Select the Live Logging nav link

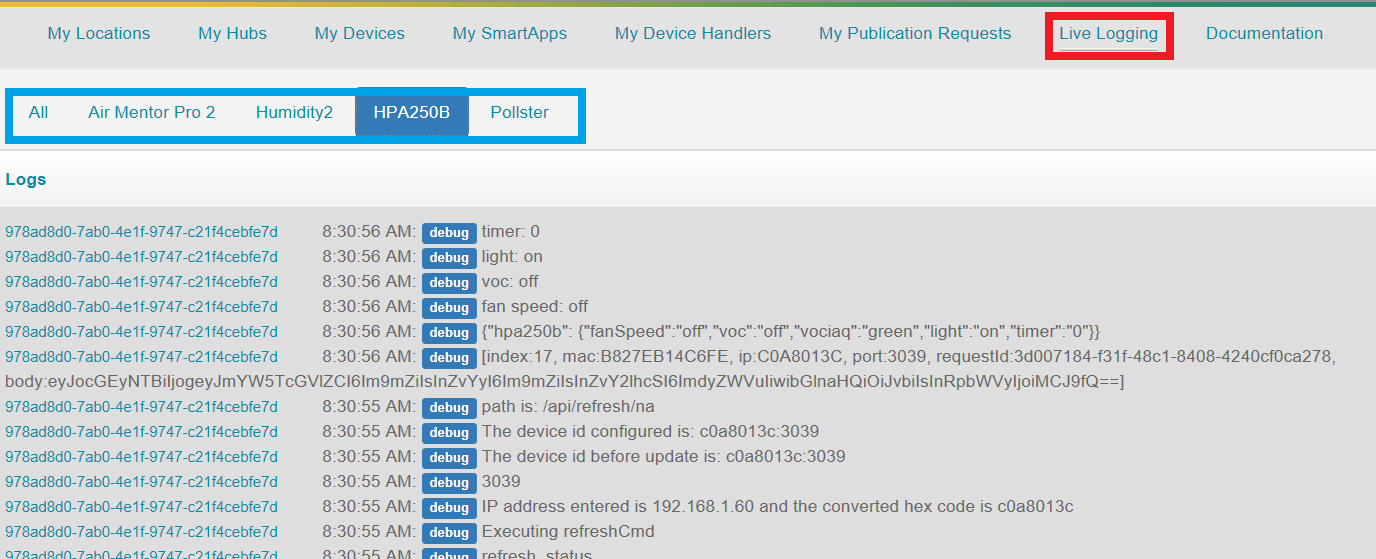pyautogui.click(x=1108, y=34)
